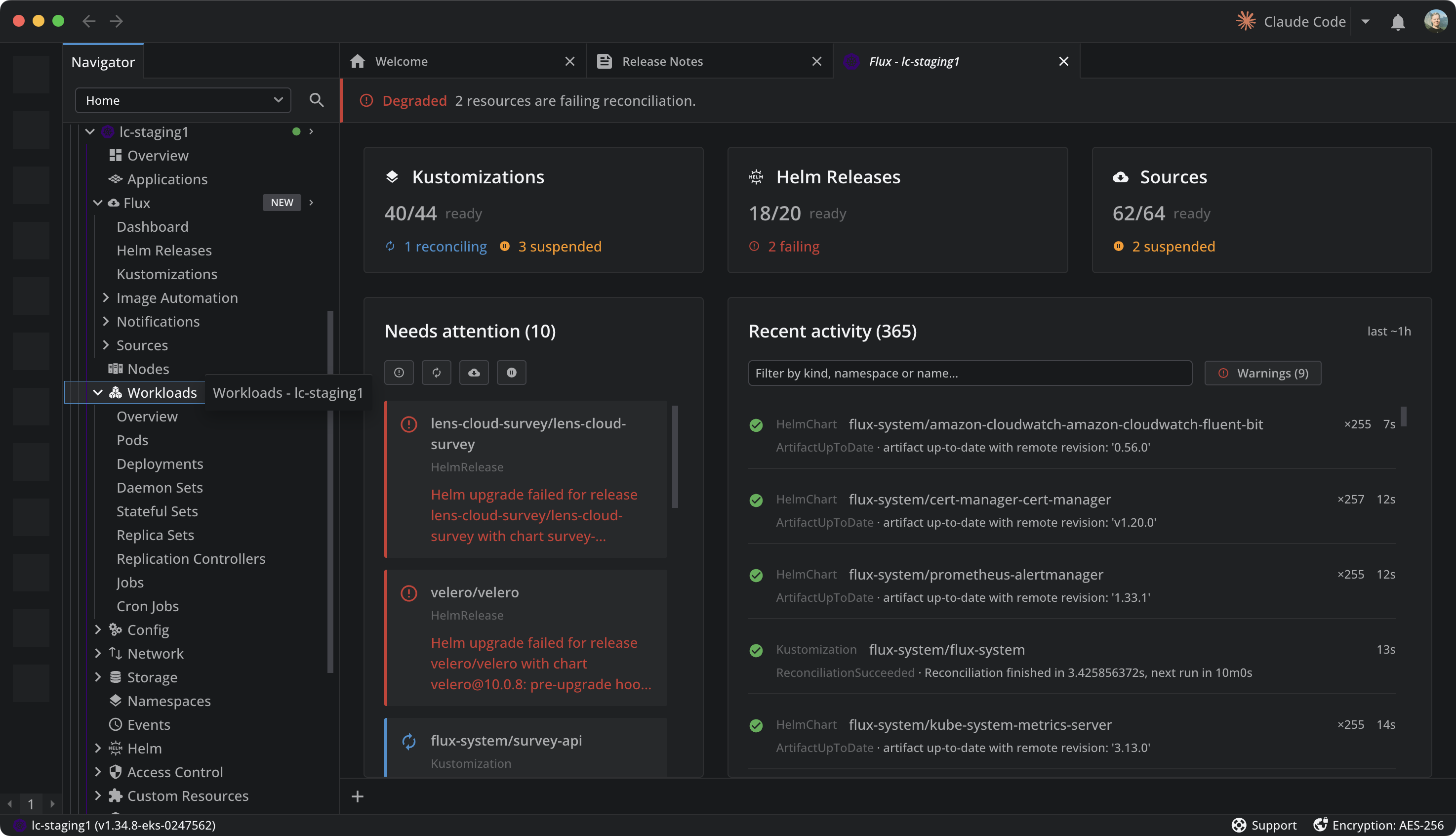The width and height of the screenshot is (1456, 836).
Task: Filter needs attention by suspended pause icon
Action: (511, 373)
